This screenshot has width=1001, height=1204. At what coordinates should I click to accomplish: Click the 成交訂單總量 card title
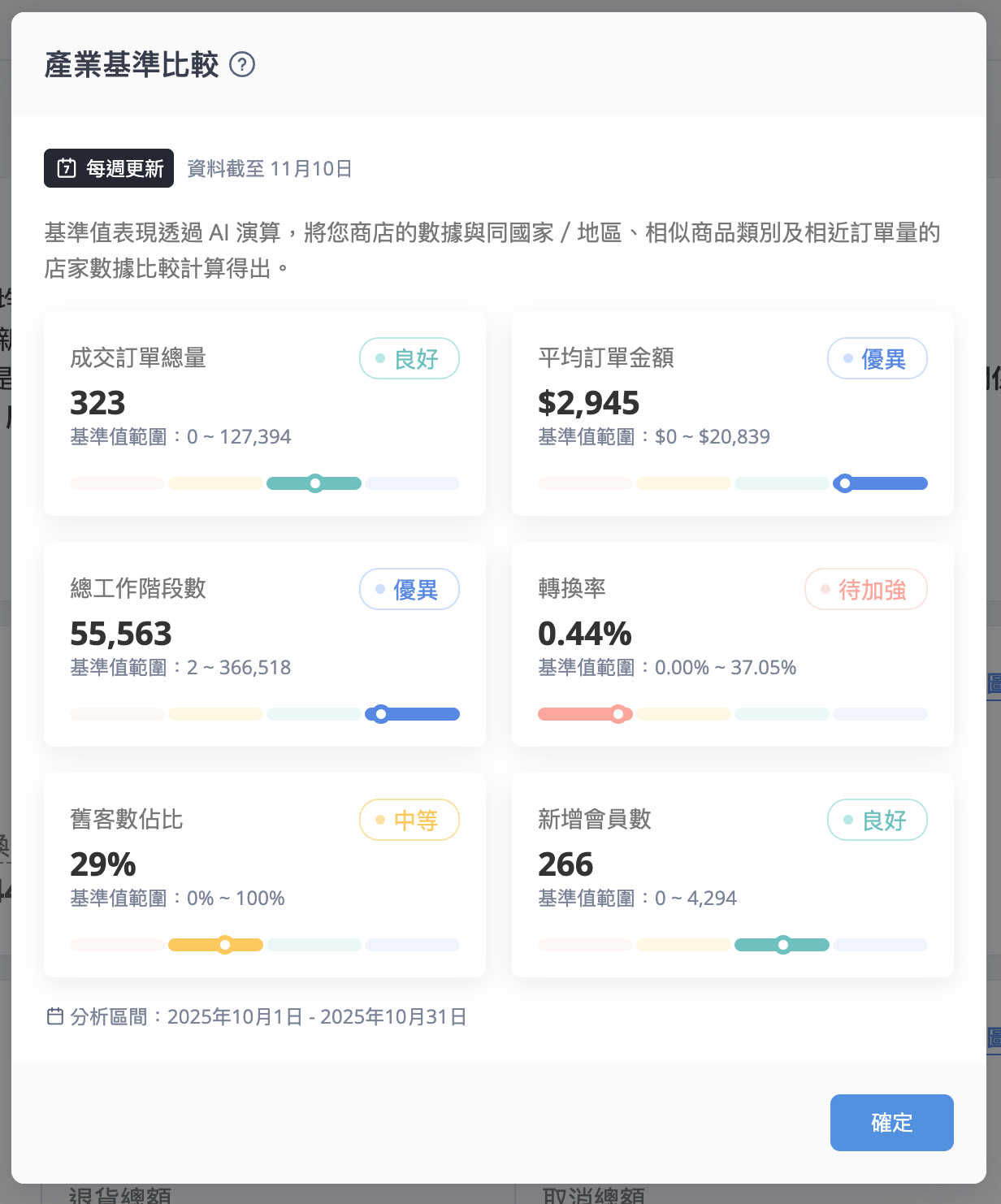coord(138,357)
